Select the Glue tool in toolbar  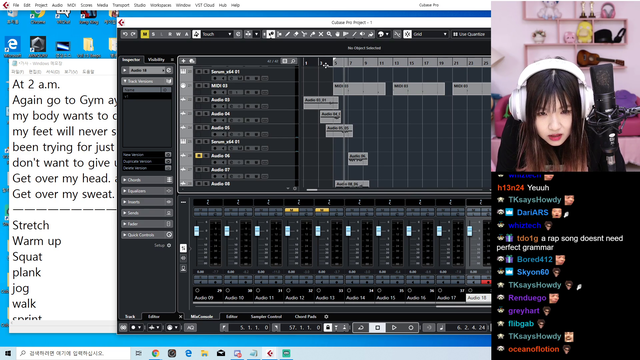coord(313,34)
